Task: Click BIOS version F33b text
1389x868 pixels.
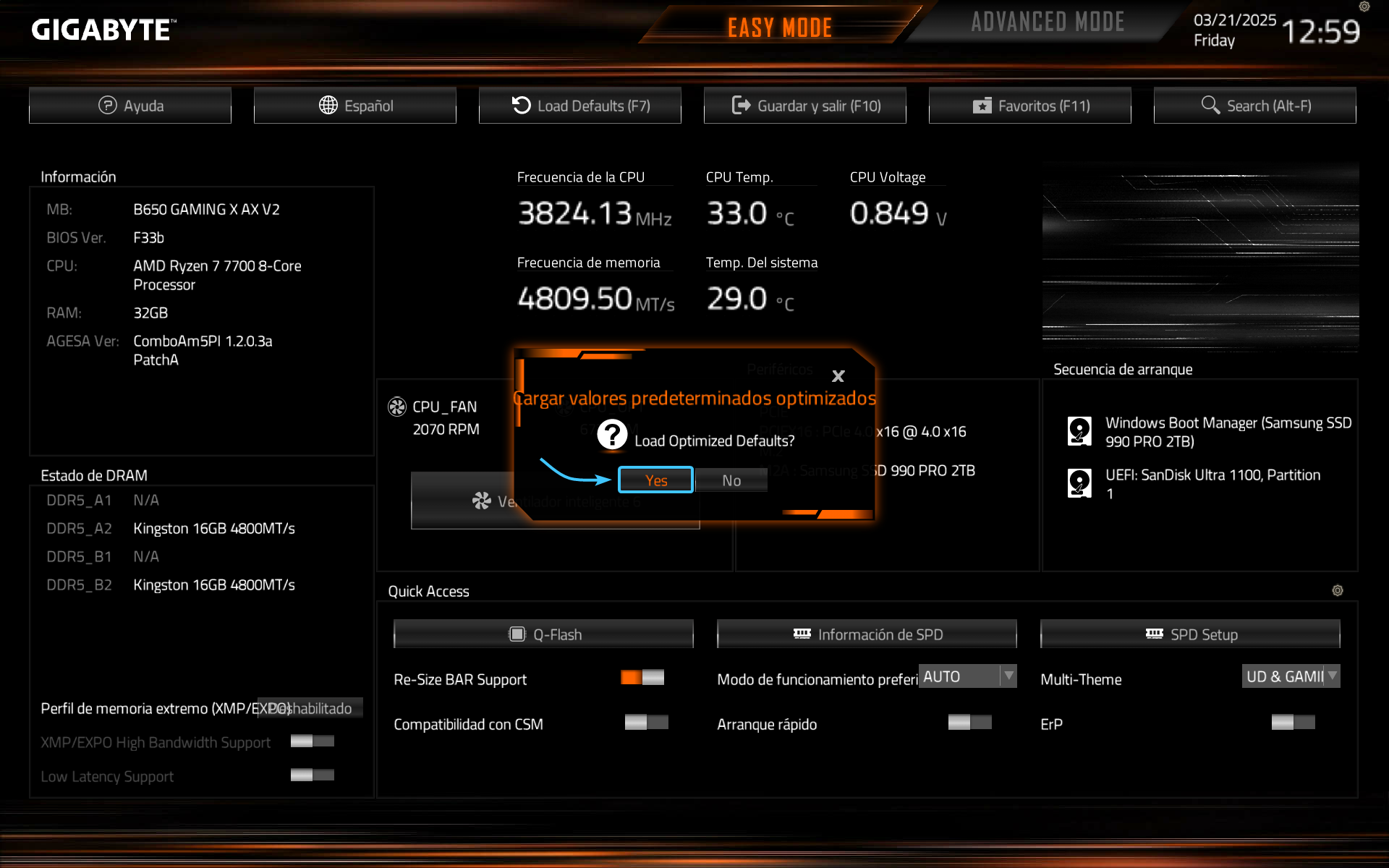Action: click(x=149, y=237)
